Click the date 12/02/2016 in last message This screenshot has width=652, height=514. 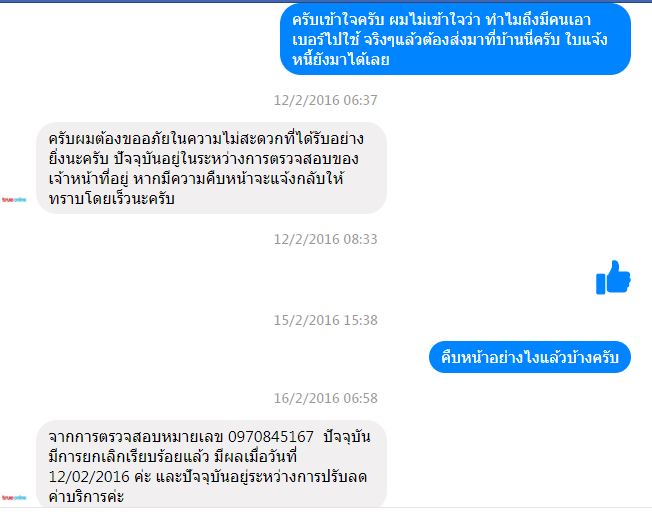[x=89, y=477]
